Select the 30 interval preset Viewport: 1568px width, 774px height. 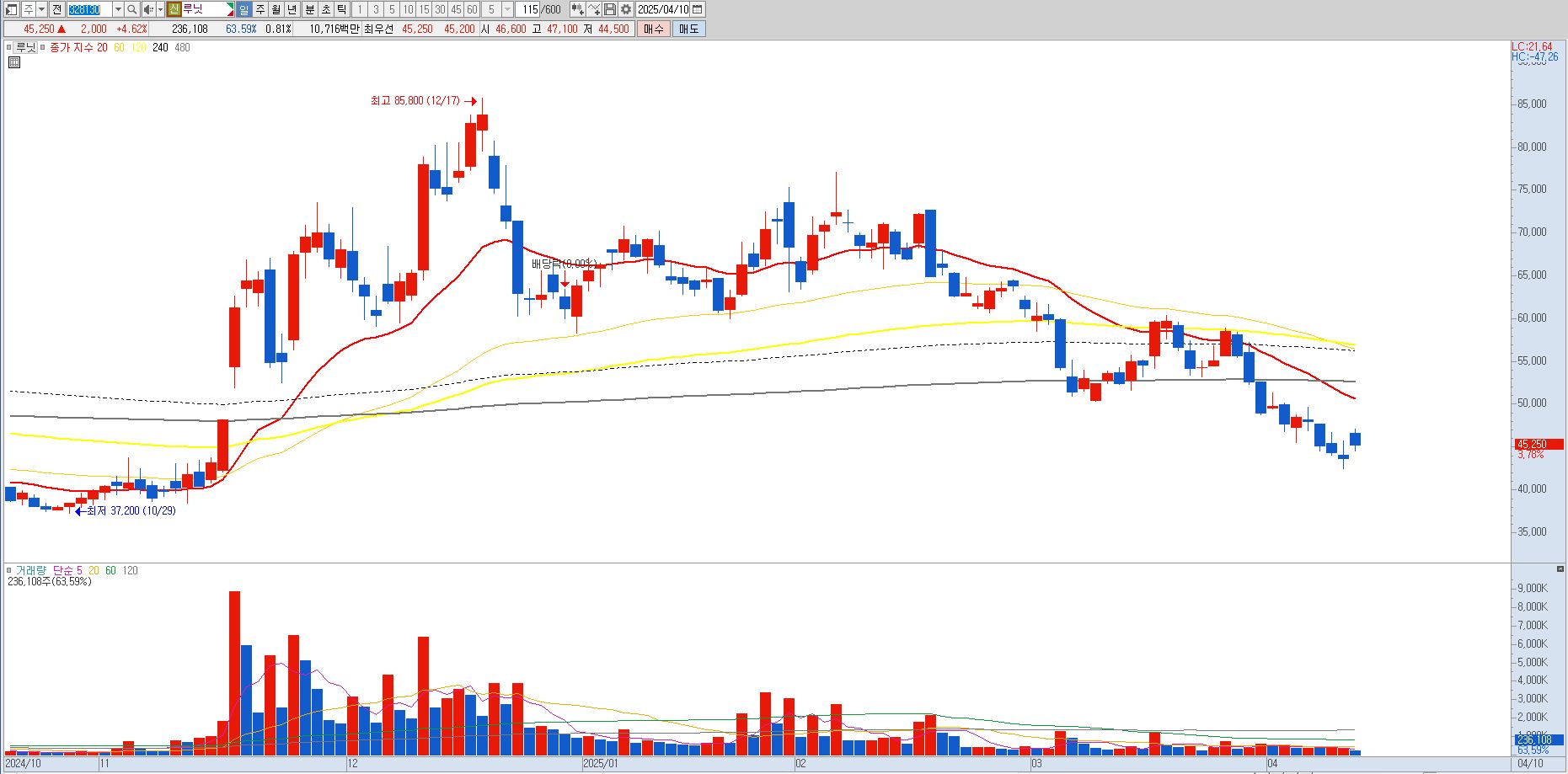click(x=440, y=9)
